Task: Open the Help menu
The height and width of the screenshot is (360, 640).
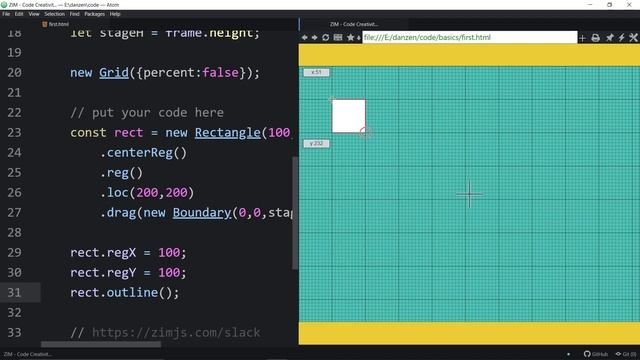Action: (115, 14)
